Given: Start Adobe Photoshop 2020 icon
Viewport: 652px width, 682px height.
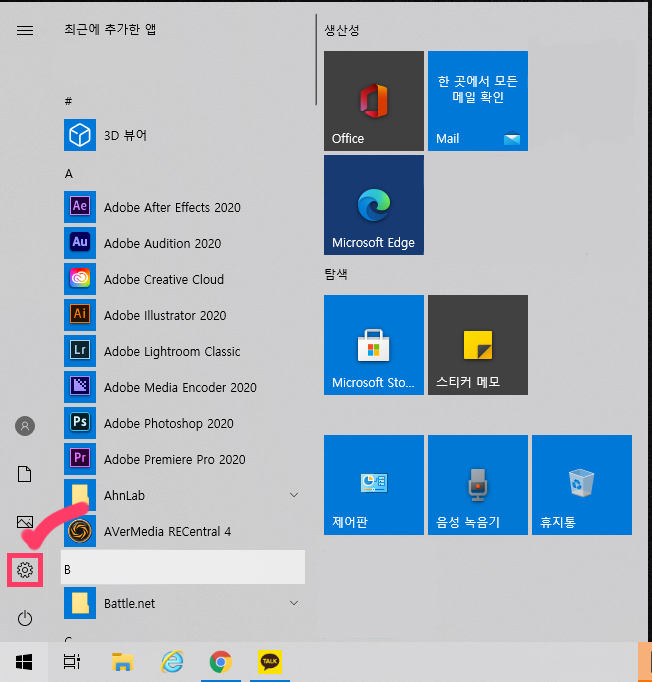Looking at the screenshot, I should click(x=80, y=423).
